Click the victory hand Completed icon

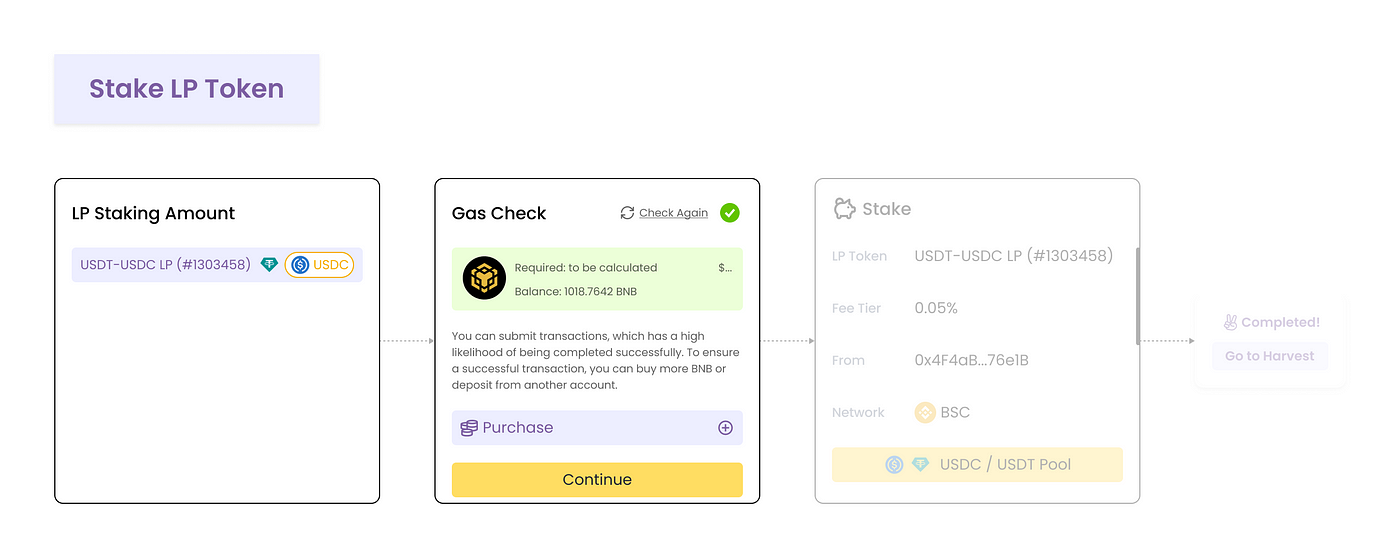(1231, 322)
